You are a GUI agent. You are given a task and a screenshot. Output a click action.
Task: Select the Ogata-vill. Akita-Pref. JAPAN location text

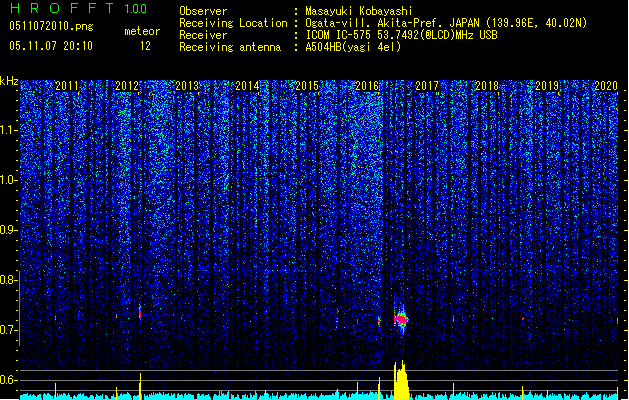446,23
